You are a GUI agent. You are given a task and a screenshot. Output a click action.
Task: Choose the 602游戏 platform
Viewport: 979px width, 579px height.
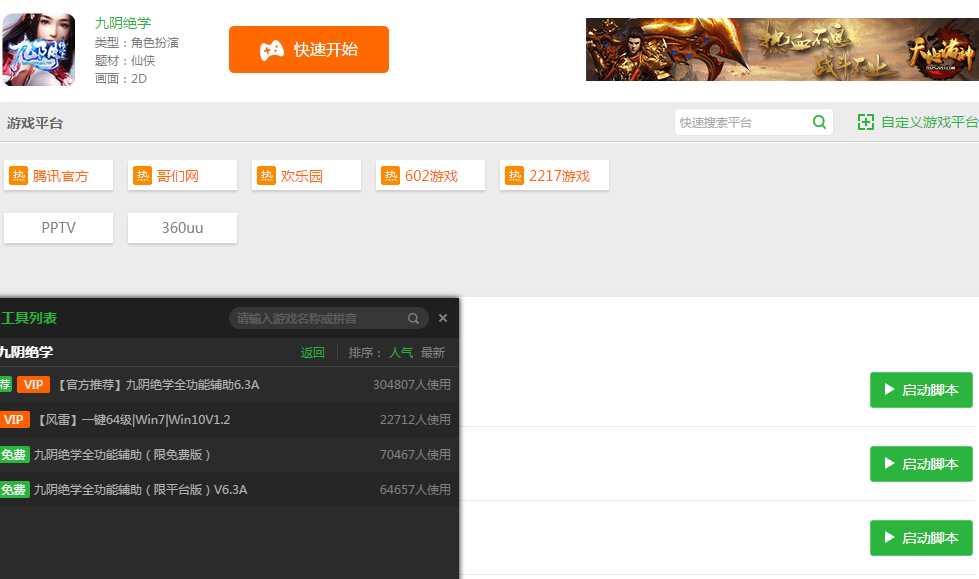430,176
